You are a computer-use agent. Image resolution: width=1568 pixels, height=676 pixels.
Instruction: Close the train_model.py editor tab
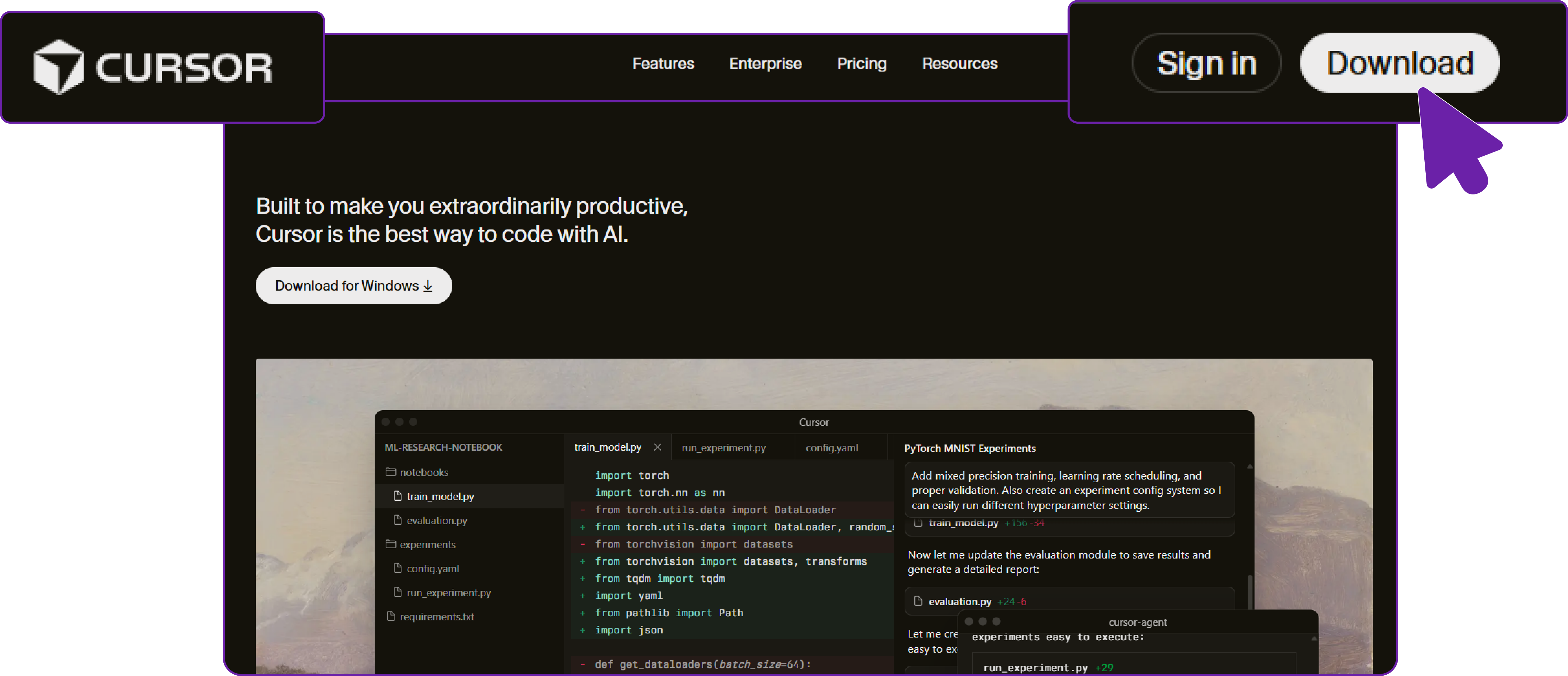tap(658, 447)
